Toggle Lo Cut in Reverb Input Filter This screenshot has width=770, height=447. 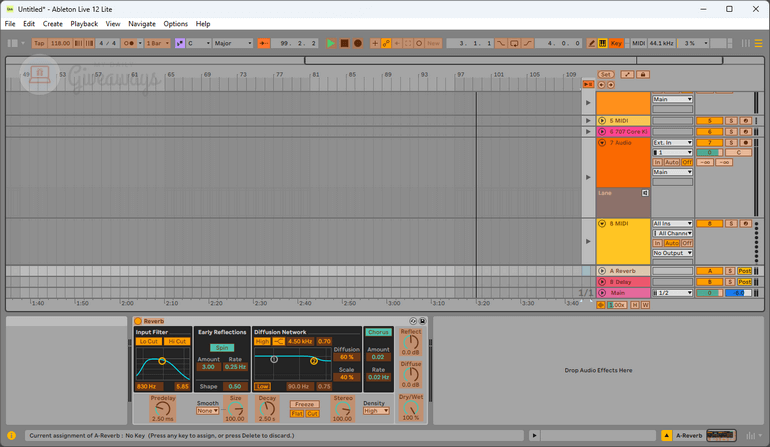pyautogui.click(x=149, y=341)
